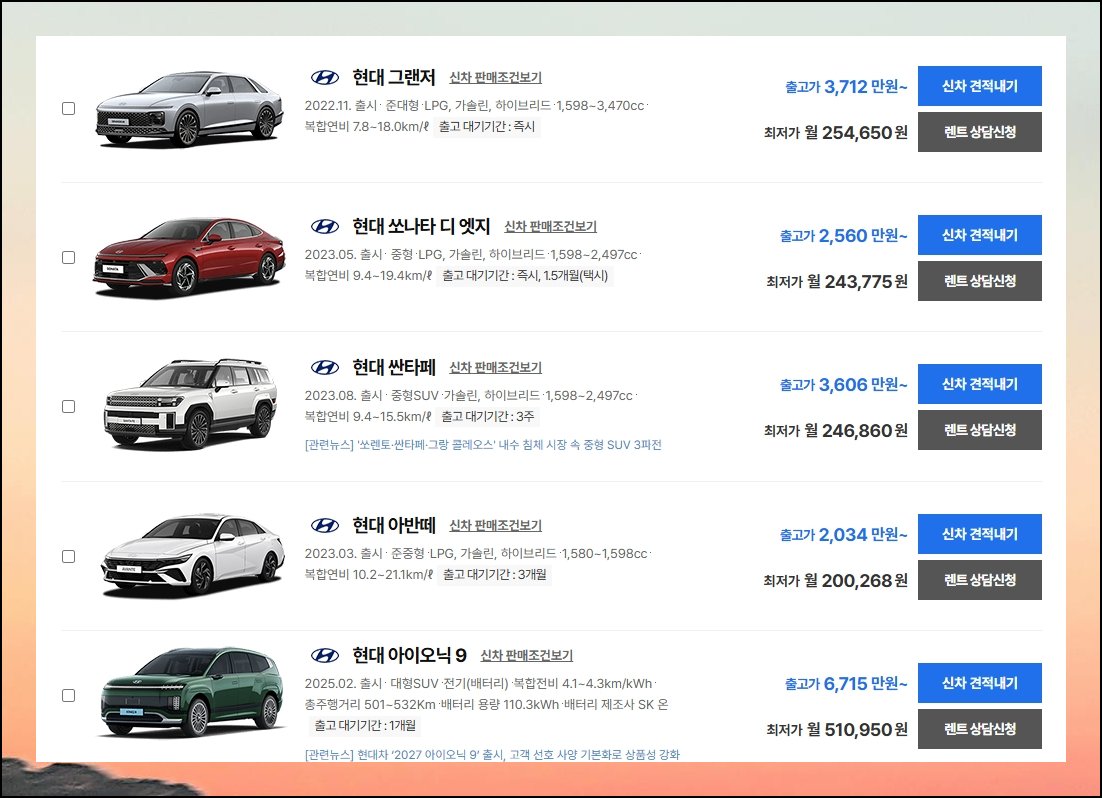The image size is (1102, 798).
Task: Click the 출고 대기기간 : 즉시, 1.5개월(택시) label
Action: [525, 276]
